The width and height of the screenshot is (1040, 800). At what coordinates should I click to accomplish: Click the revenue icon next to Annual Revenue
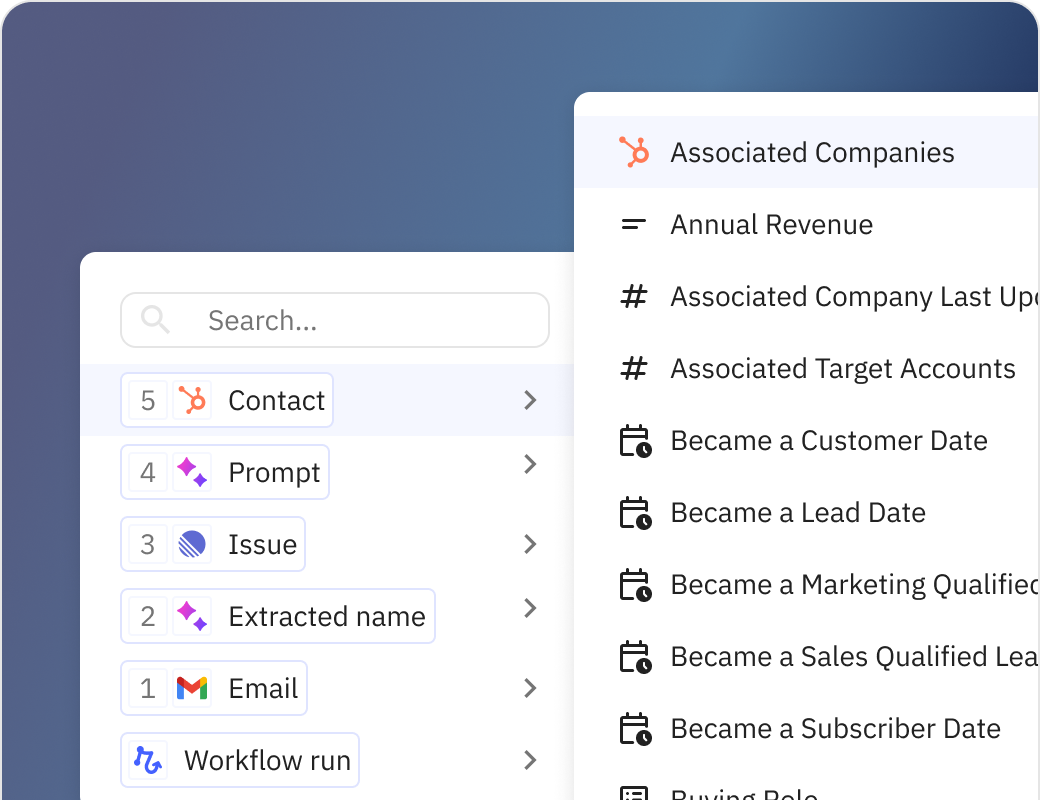pos(634,224)
